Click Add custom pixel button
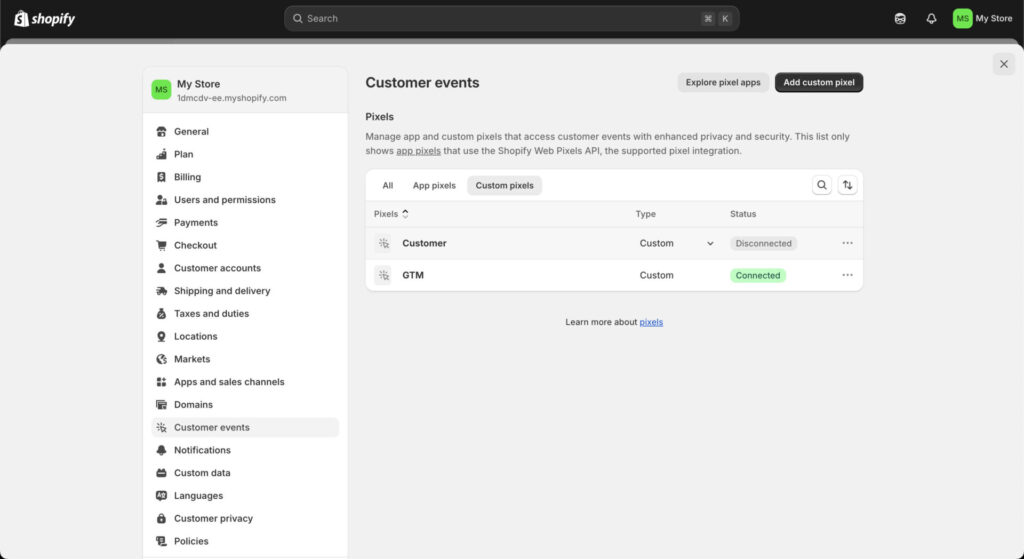Image resolution: width=1024 pixels, height=559 pixels. tap(818, 82)
